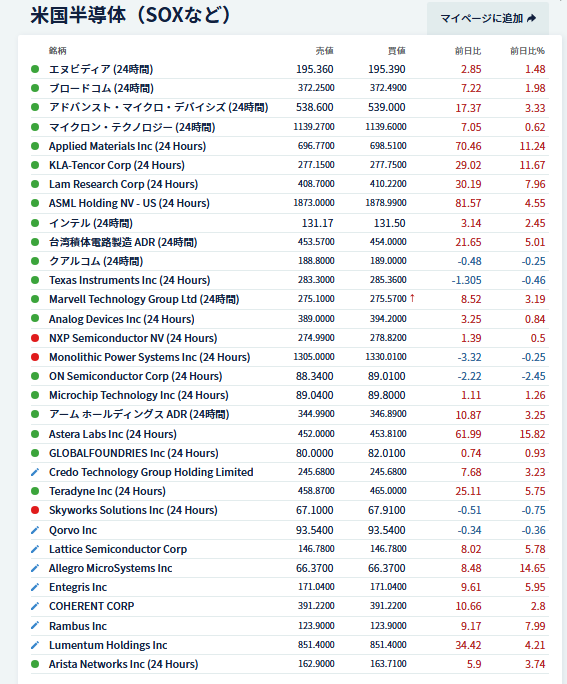Click red status dot for Skyworks Solutions Inc
The width and height of the screenshot is (567, 684).
35,510
